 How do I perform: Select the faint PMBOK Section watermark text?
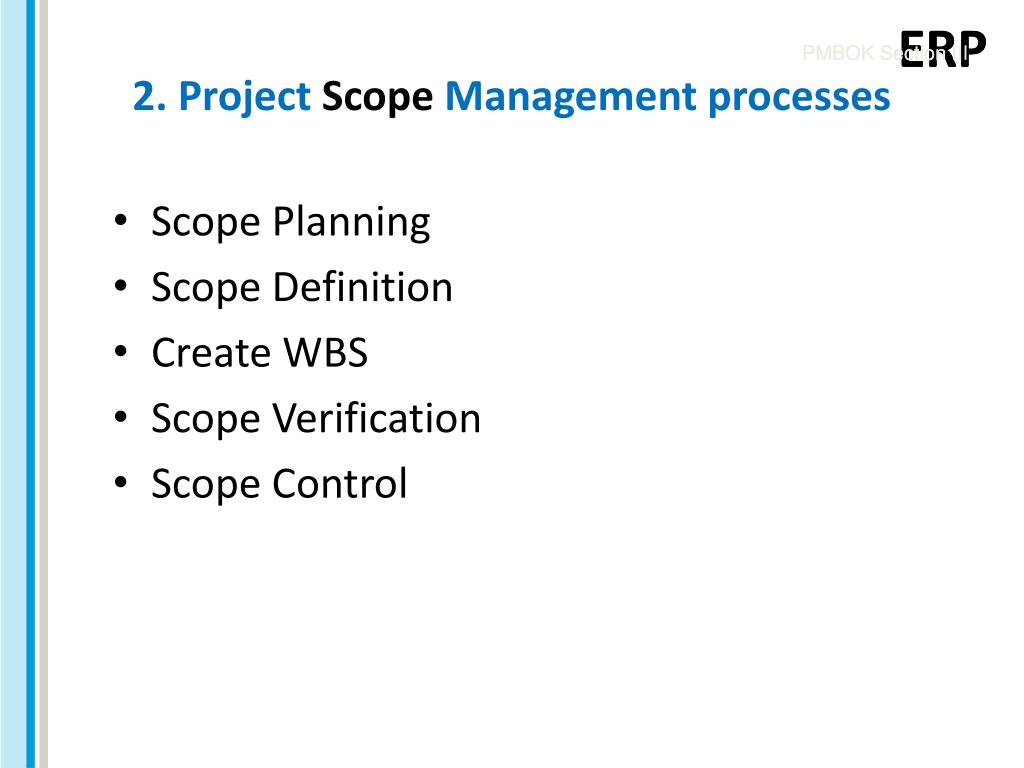pos(884,53)
